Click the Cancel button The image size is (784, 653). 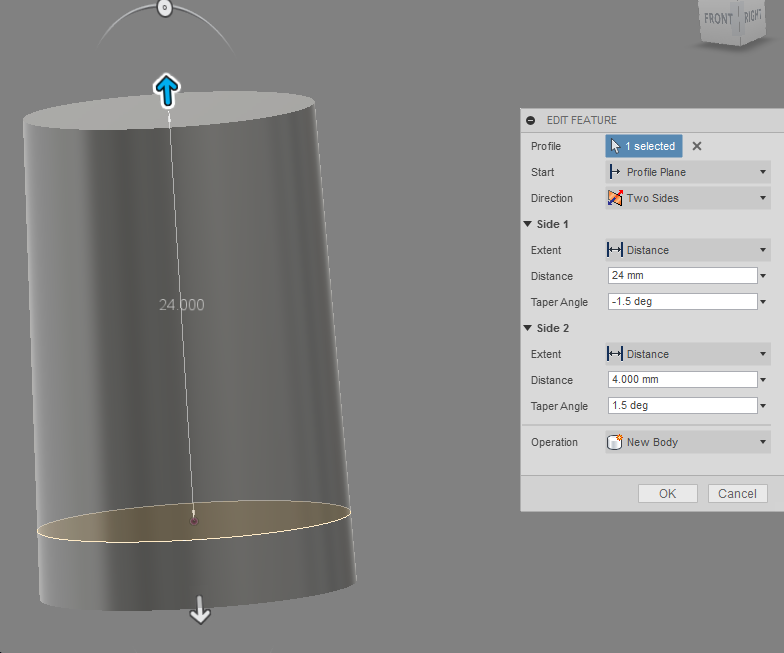pos(738,494)
